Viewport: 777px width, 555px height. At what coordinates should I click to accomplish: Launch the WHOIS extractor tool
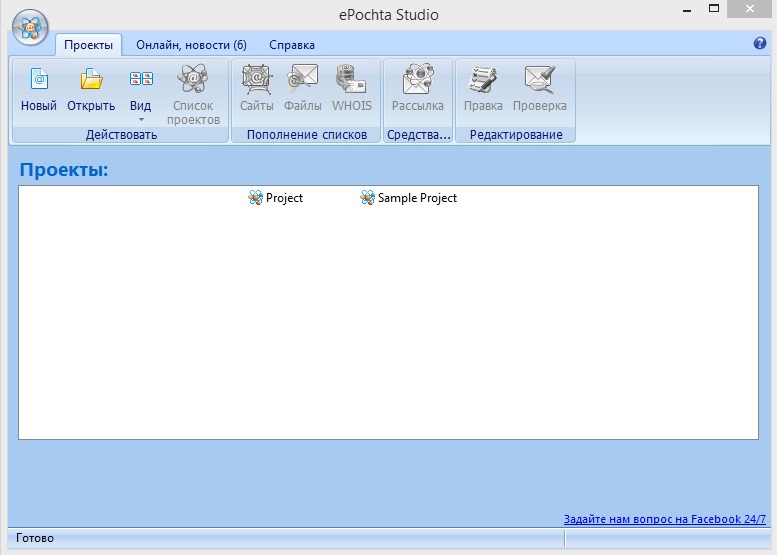(x=351, y=89)
